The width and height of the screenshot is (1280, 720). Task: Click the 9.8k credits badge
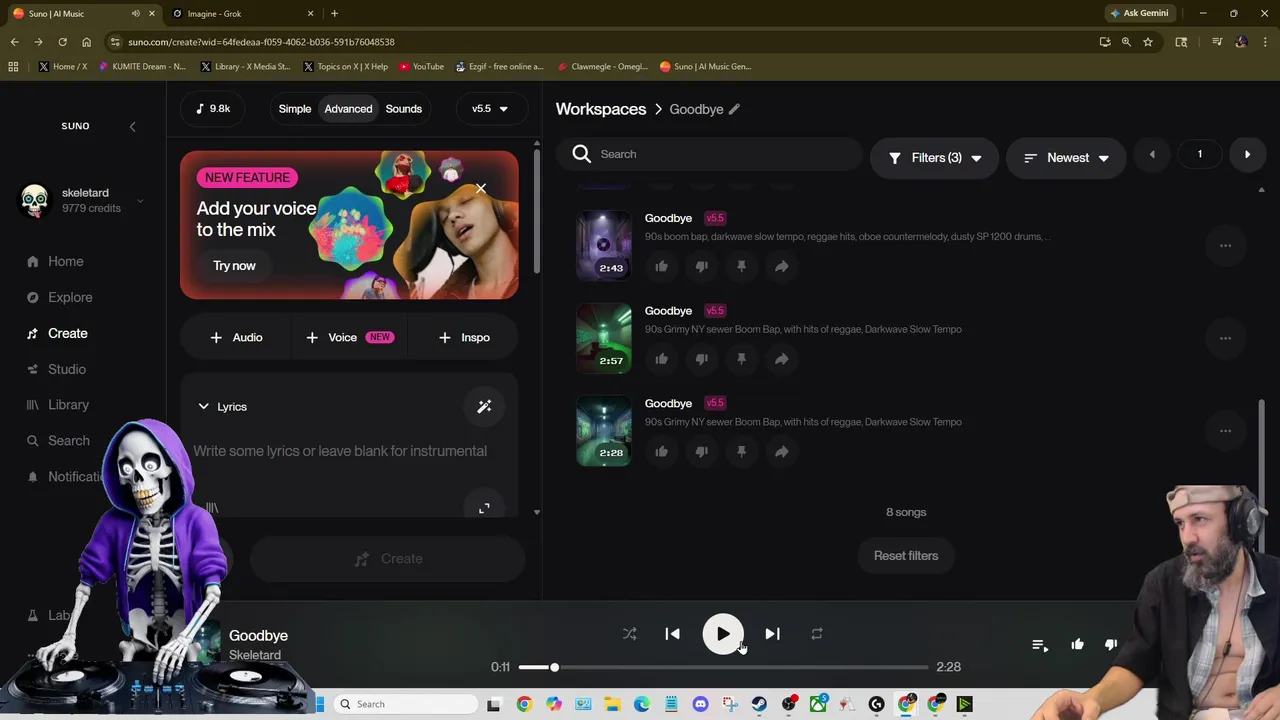(x=213, y=109)
